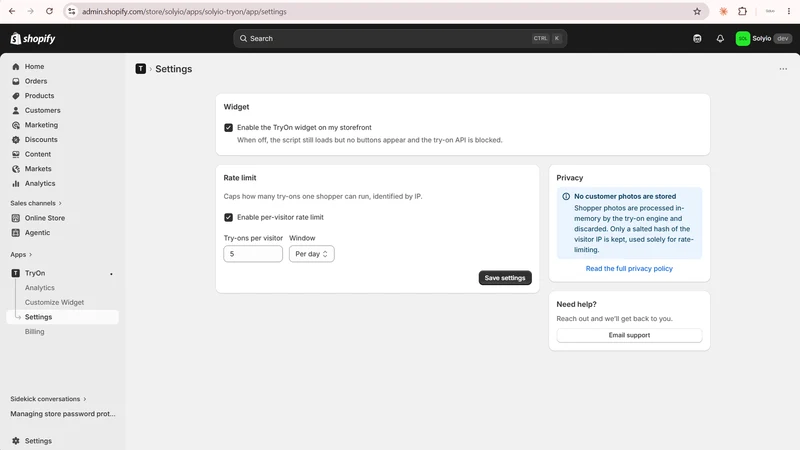Click the Content icon in the sidebar
800x450 pixels.
click(16, 154)
